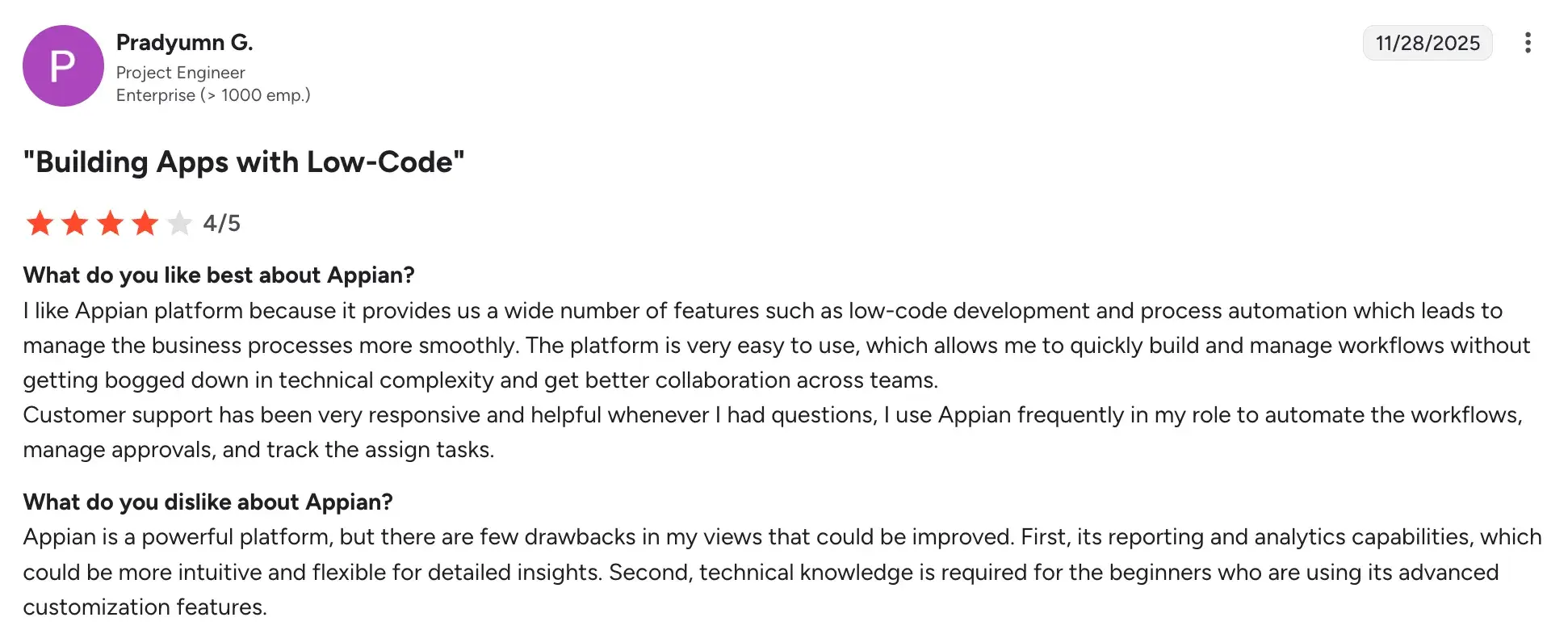1568x630 pixels.
Task: Select the fourth filled star
Action: (x=143, y=223)
